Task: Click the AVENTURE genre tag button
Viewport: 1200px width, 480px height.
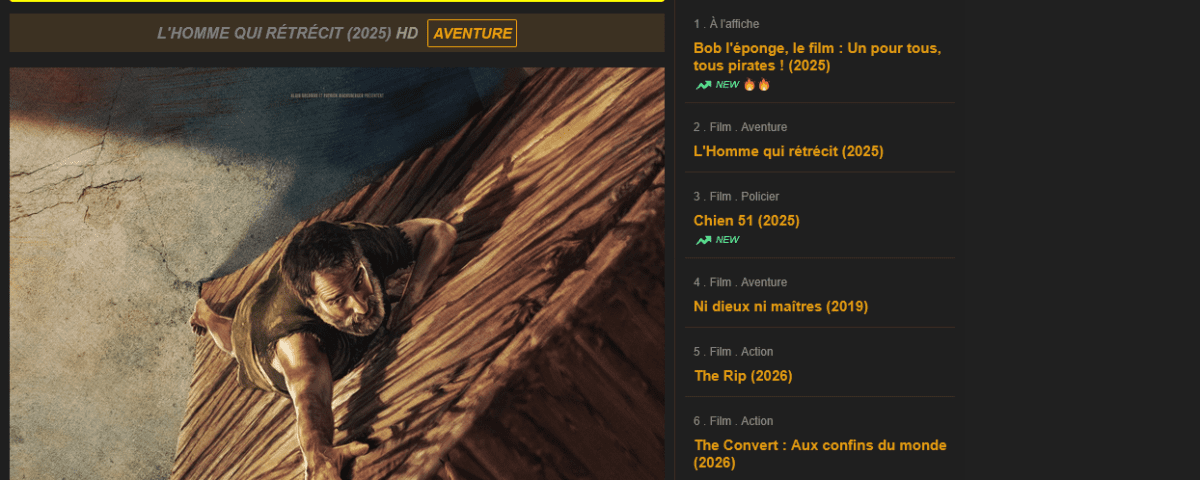Action: click(472, 33)
